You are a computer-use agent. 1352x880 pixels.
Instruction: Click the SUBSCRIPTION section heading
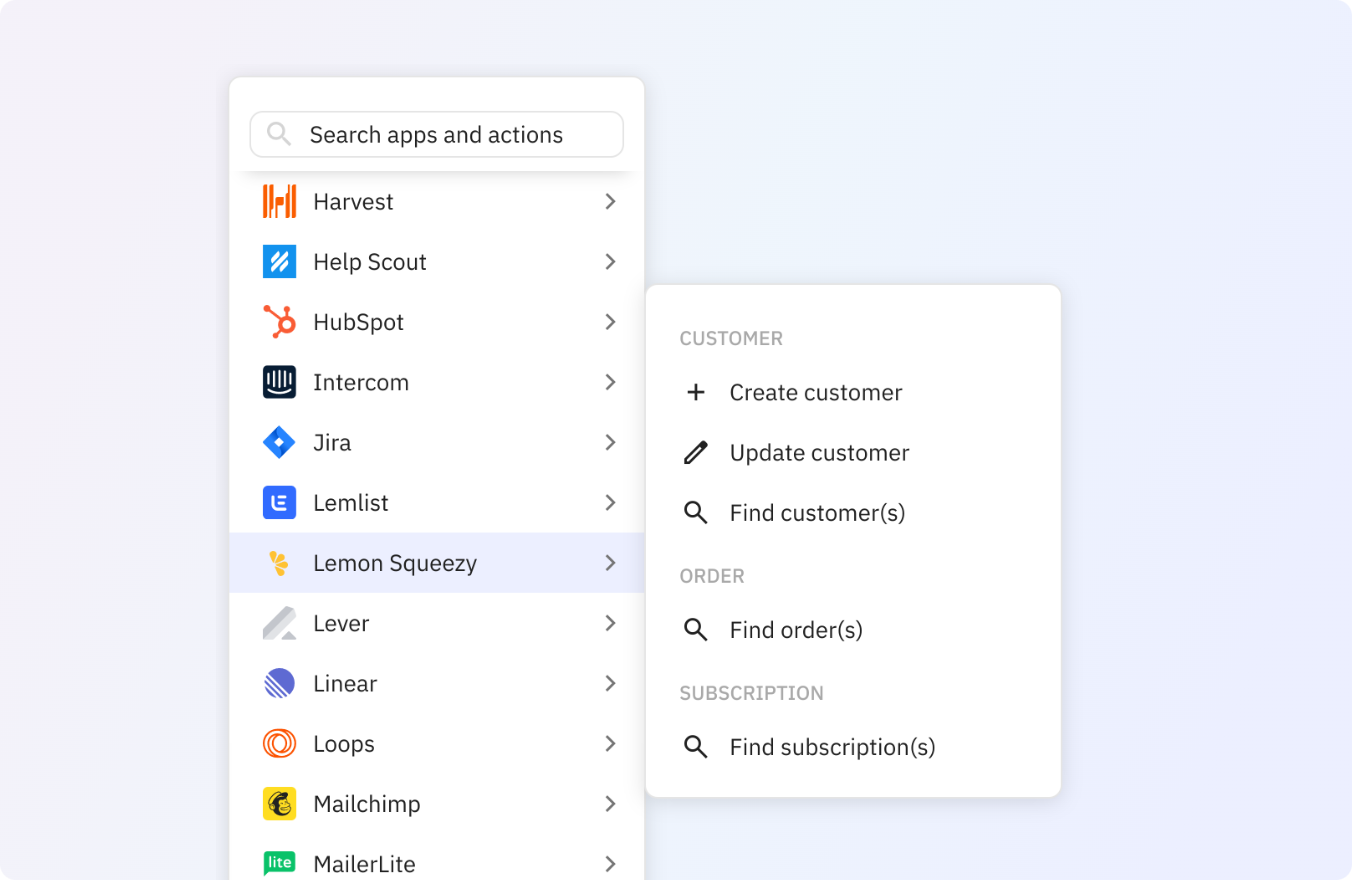(752, 693)
